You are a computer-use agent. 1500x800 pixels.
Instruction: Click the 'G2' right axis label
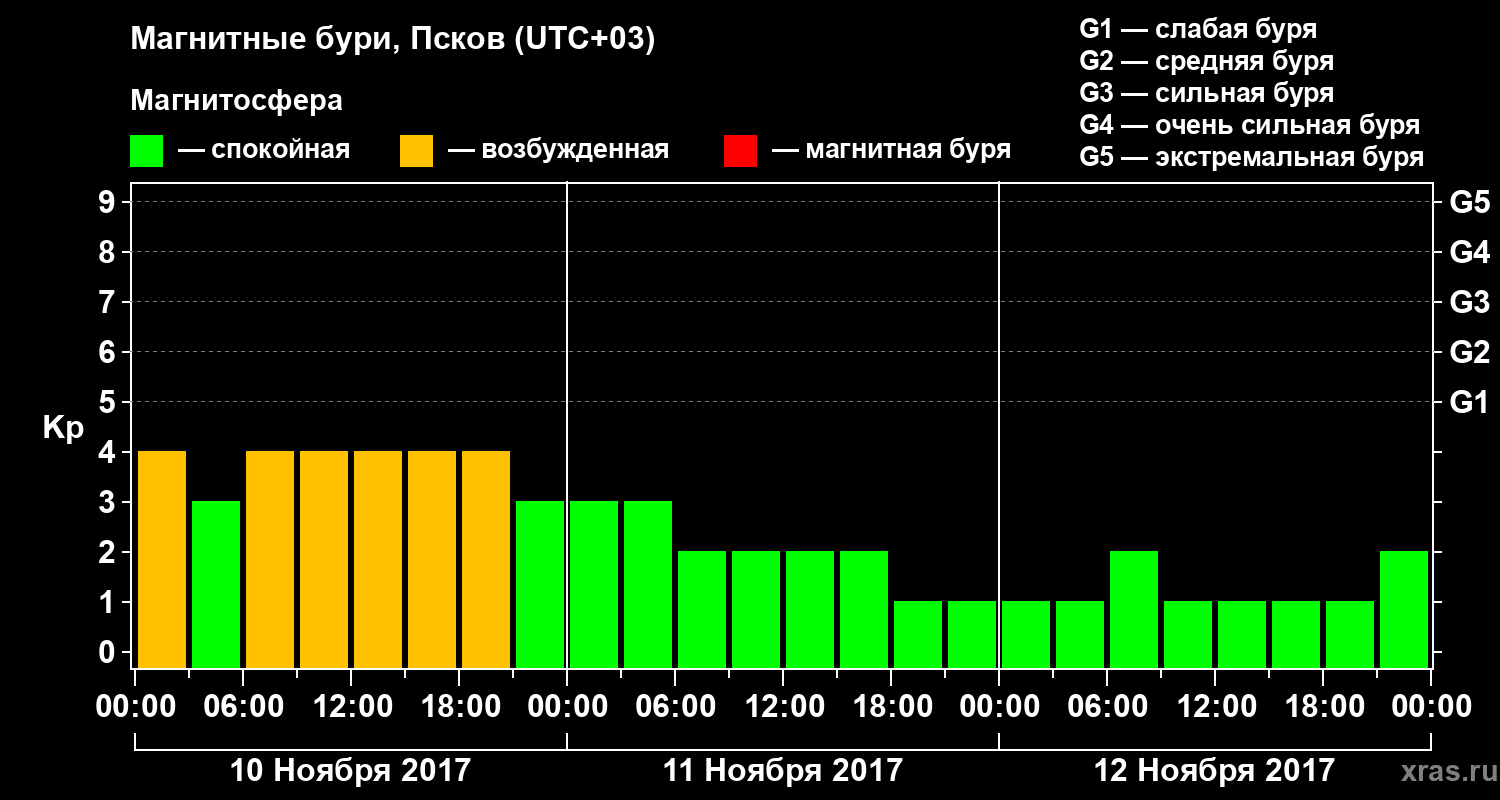[x=1469, y=352]
